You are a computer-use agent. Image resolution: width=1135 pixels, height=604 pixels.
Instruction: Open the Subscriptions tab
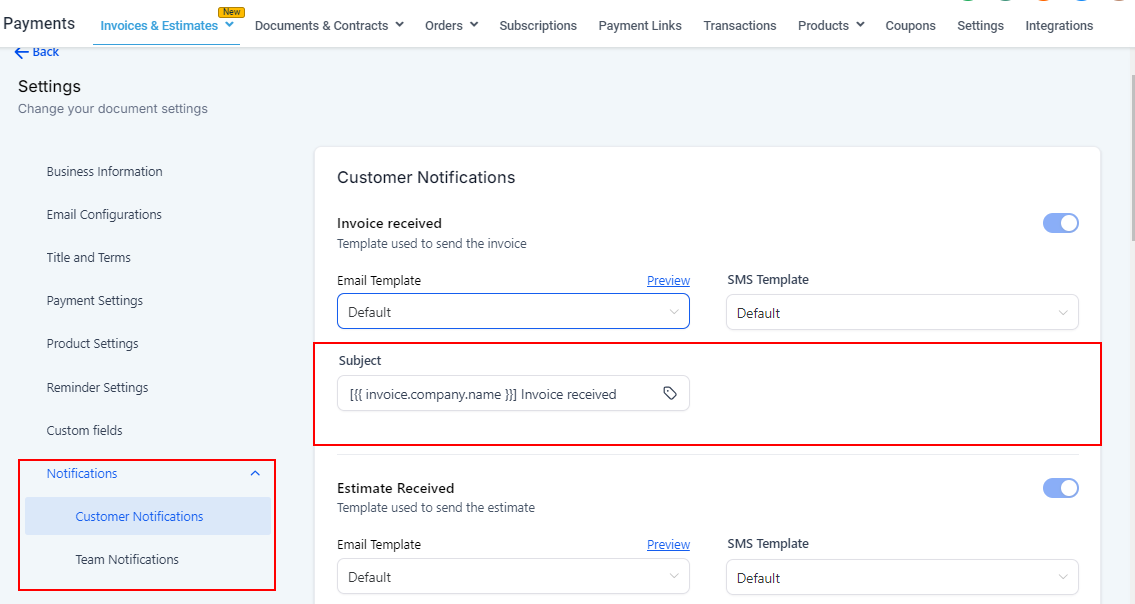[538, 25]
